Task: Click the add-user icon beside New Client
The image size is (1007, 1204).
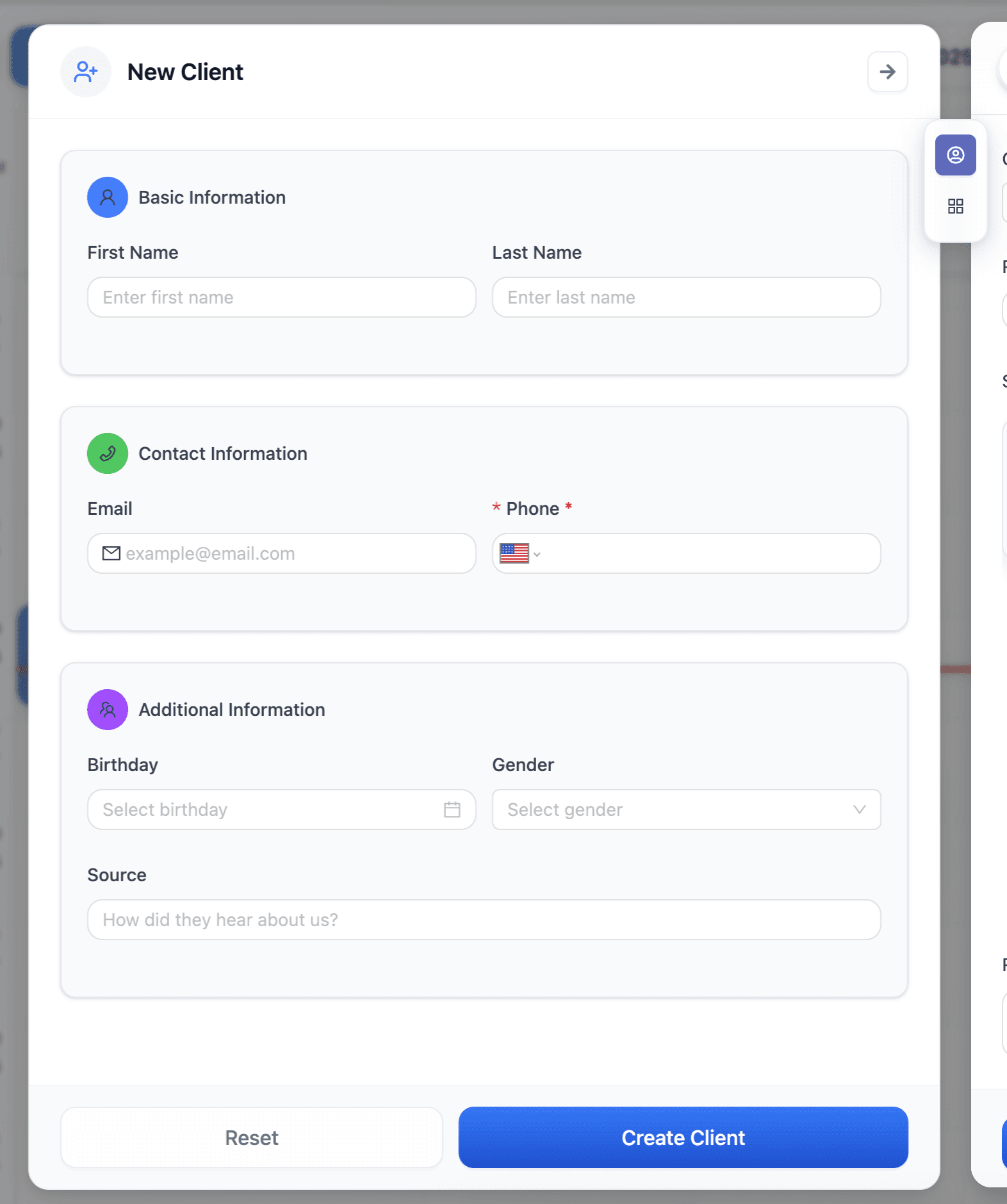Action: pos(86,72)
